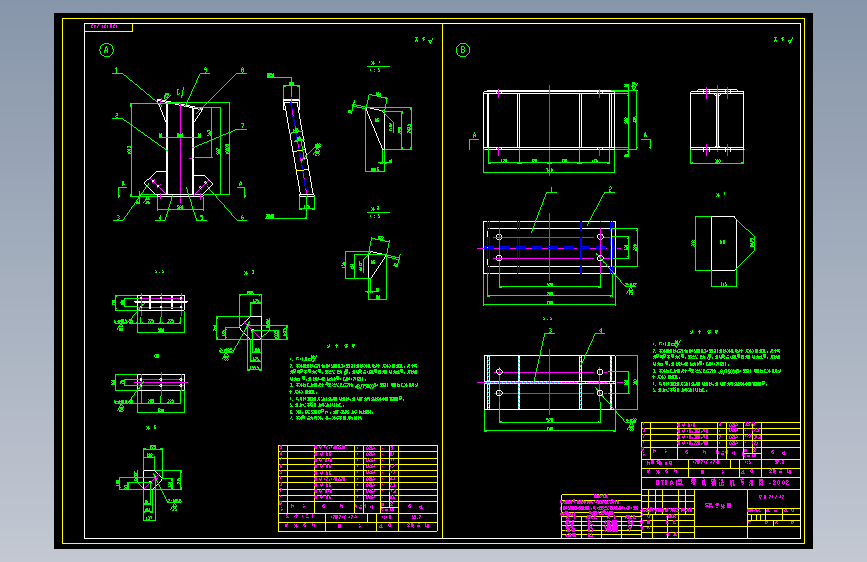Image resolution: width=867 pixels, height=562 pixels.
Task: Click the circled B sheet label
Action: 463,50
